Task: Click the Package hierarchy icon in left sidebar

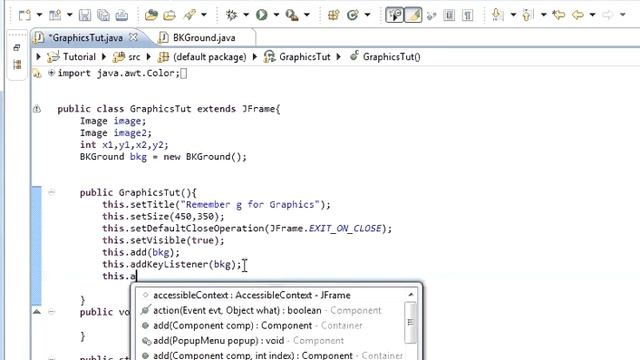Action: (x=17, y=64)
